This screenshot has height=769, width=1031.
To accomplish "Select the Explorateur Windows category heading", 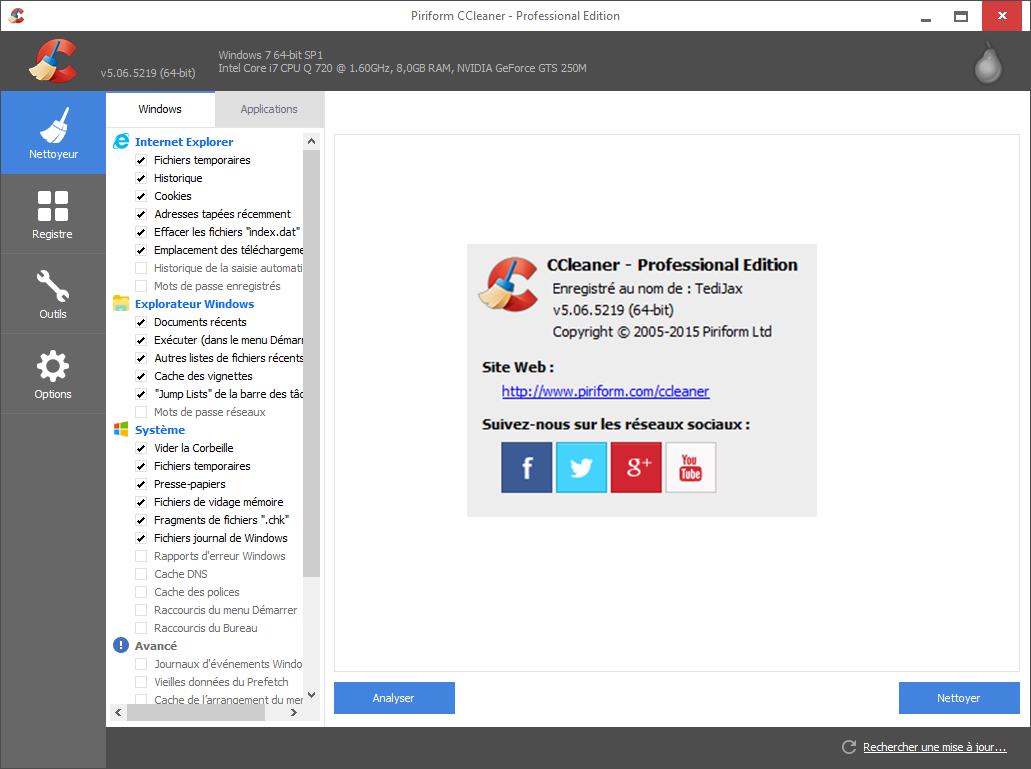I will [195, 304].
